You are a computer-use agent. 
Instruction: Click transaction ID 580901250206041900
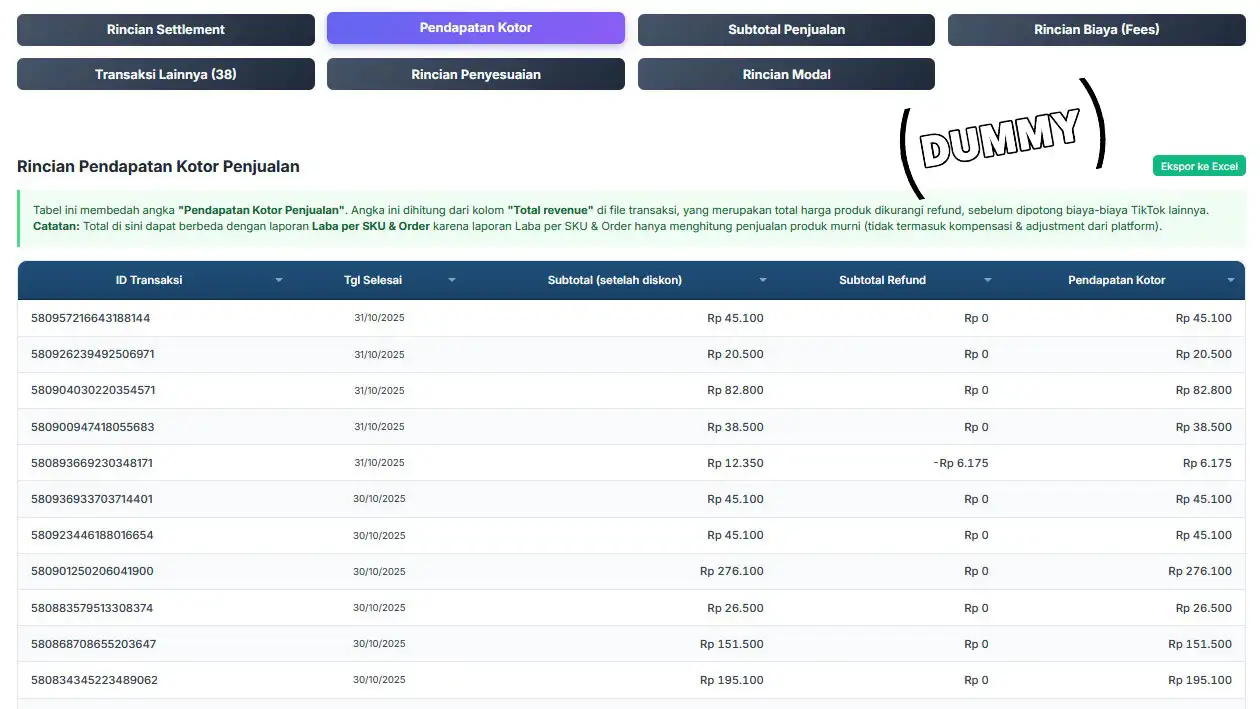point(92,571)
